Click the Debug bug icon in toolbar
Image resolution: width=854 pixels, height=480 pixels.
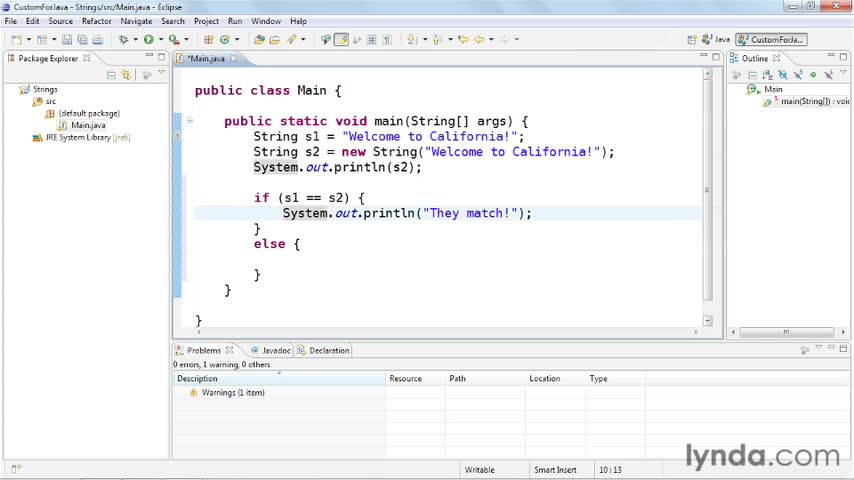point(124,39)
